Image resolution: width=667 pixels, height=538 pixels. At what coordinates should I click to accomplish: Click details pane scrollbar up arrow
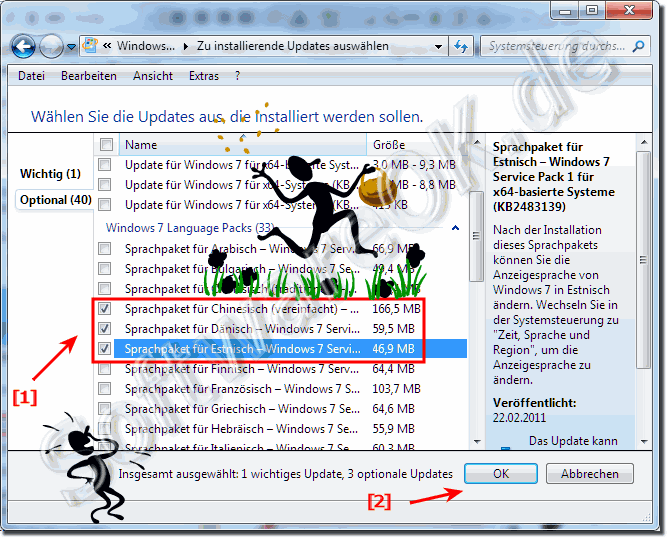pos(644,142)
